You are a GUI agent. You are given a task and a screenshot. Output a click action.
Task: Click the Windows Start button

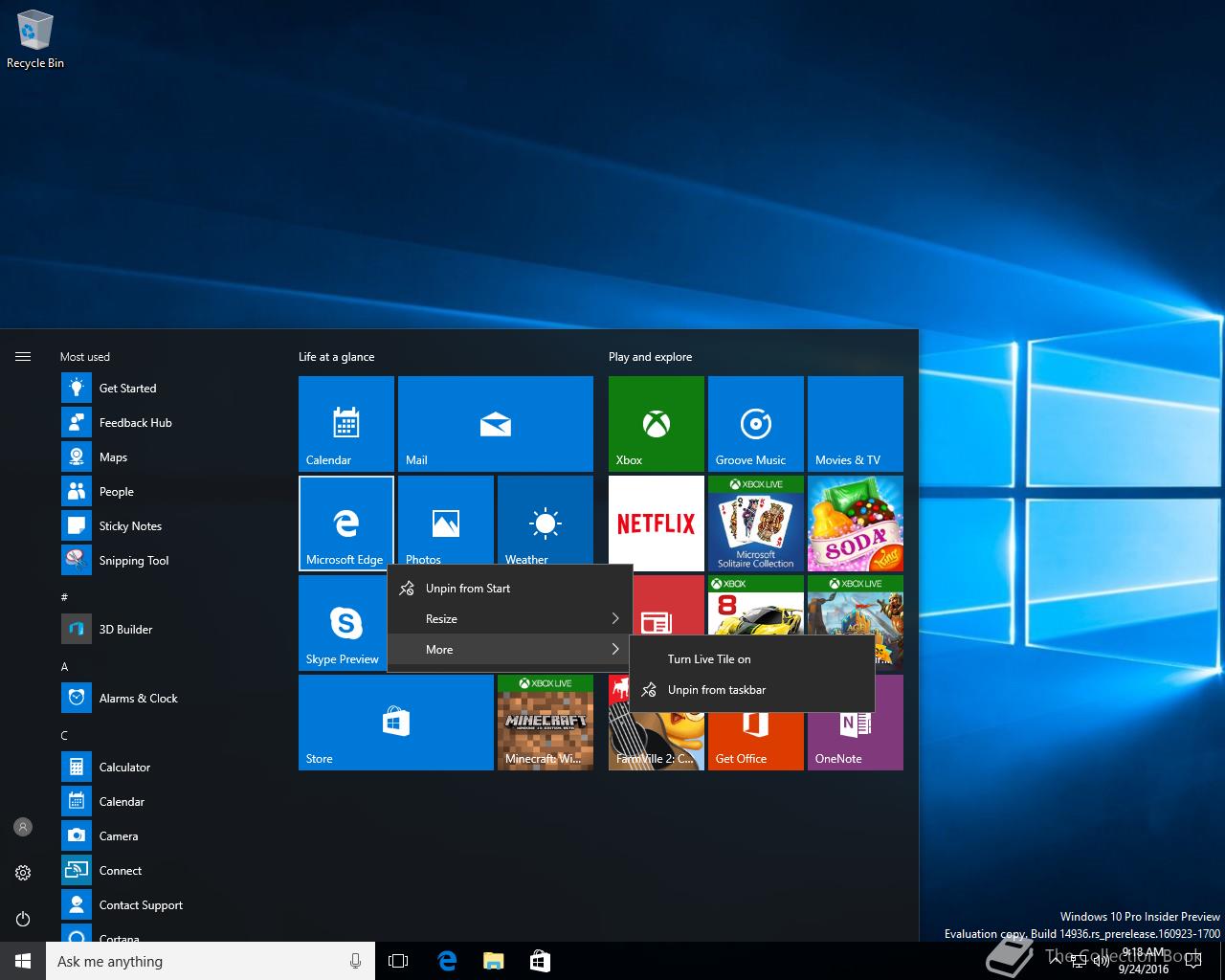[23, 961]
